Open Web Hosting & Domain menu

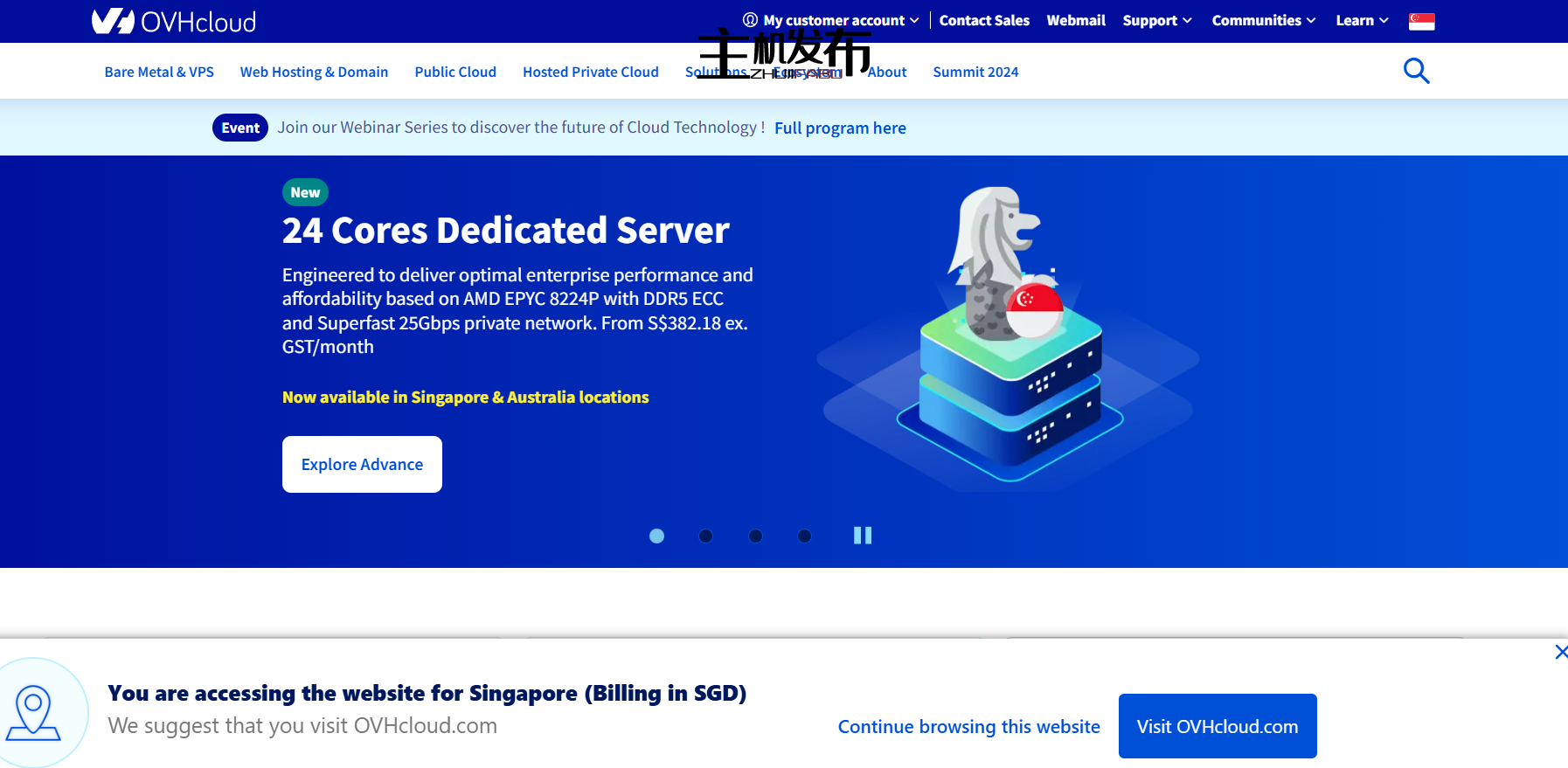click(314, 72)
